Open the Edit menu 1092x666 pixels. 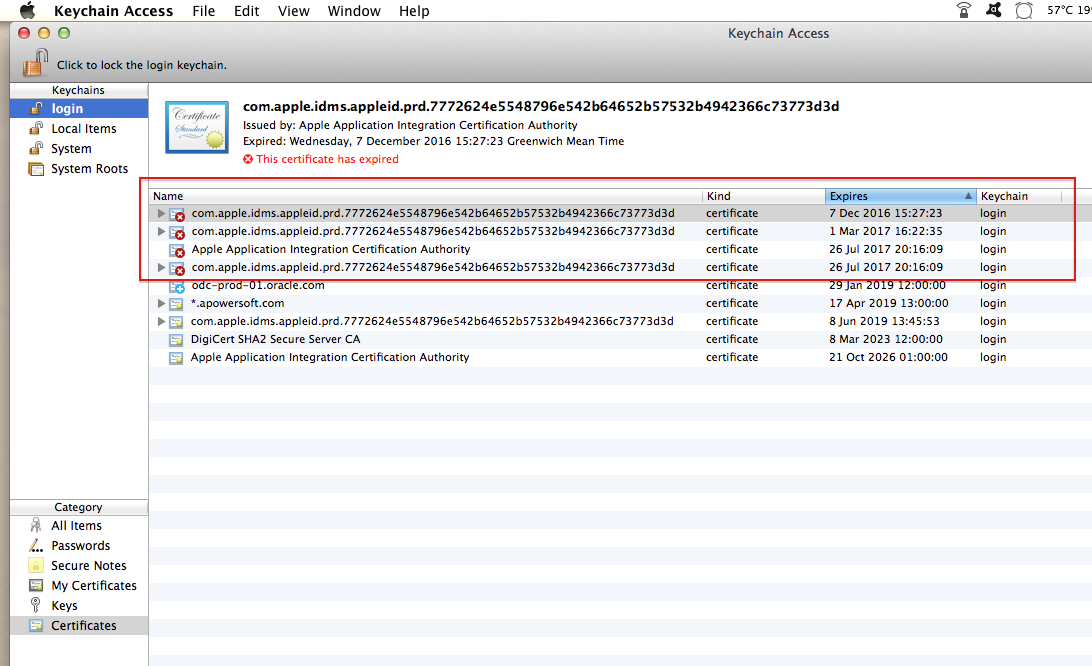pos(247,11)
